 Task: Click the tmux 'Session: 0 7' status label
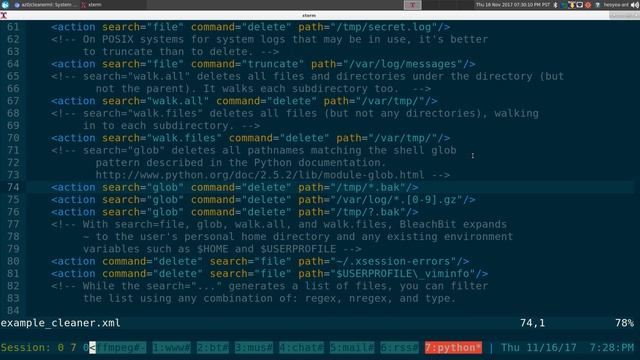(38, 347)
